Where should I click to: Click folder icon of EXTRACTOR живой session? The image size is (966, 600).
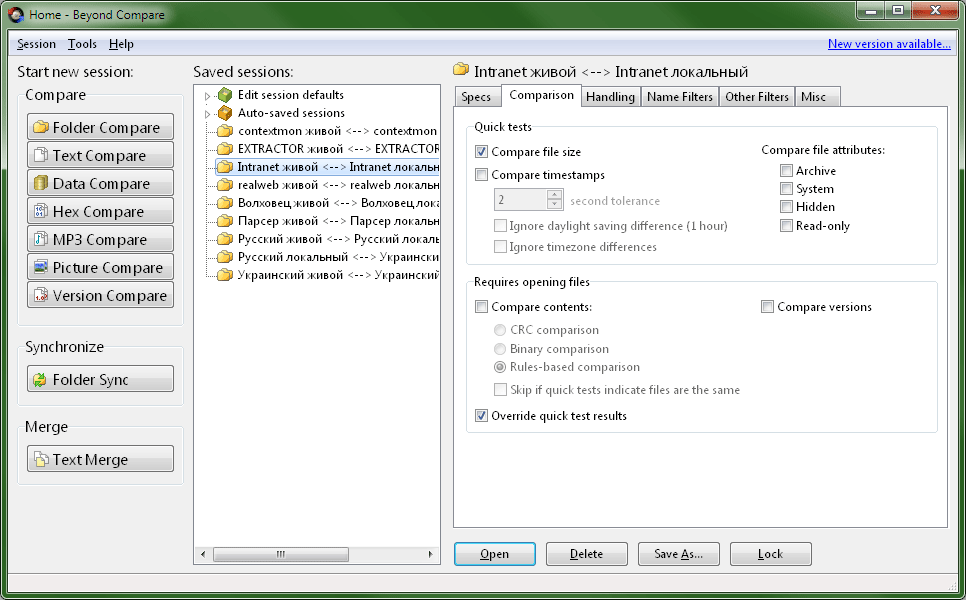click(225, 148)
